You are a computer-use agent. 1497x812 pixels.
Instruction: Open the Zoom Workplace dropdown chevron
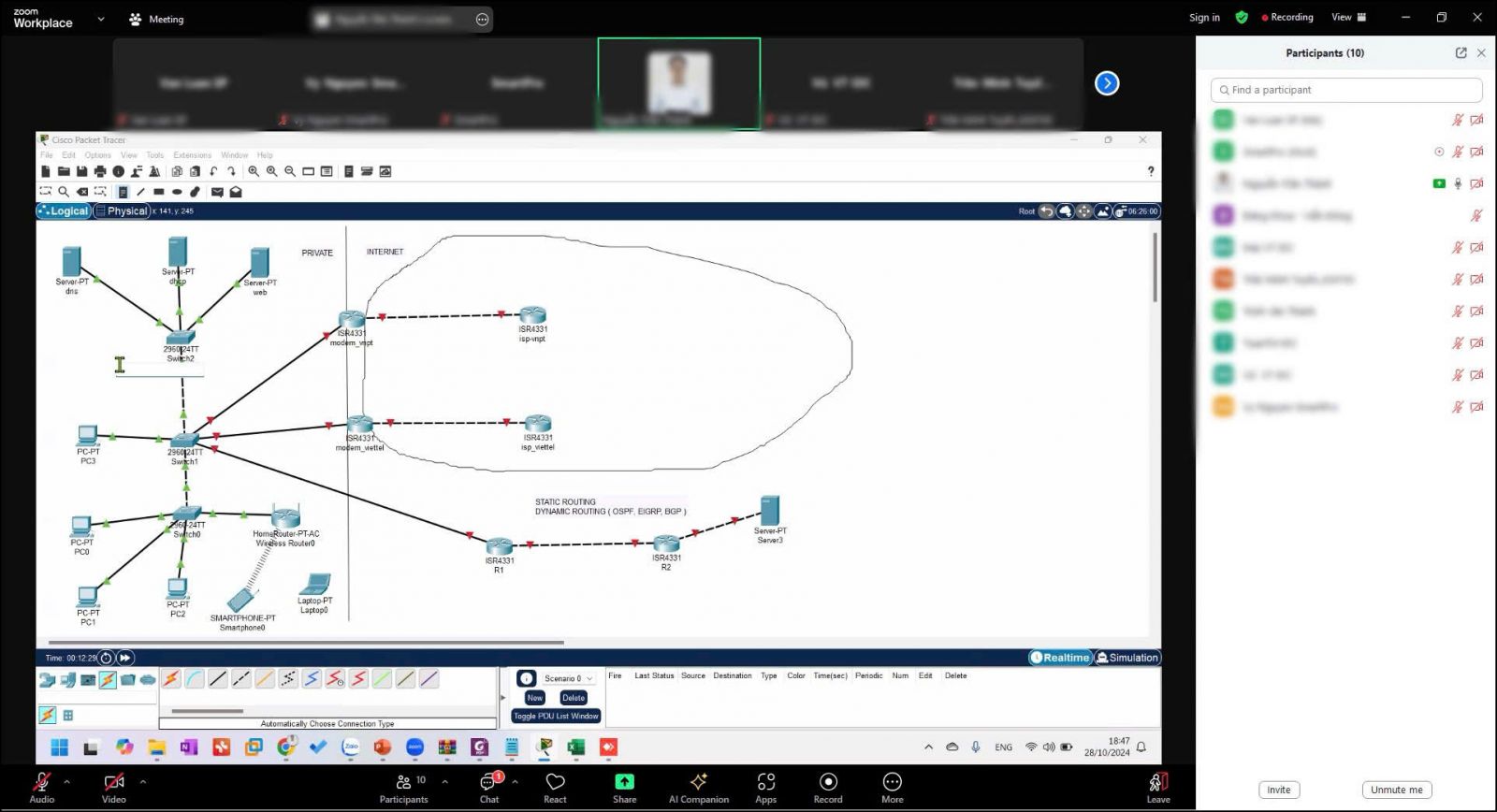101,19
